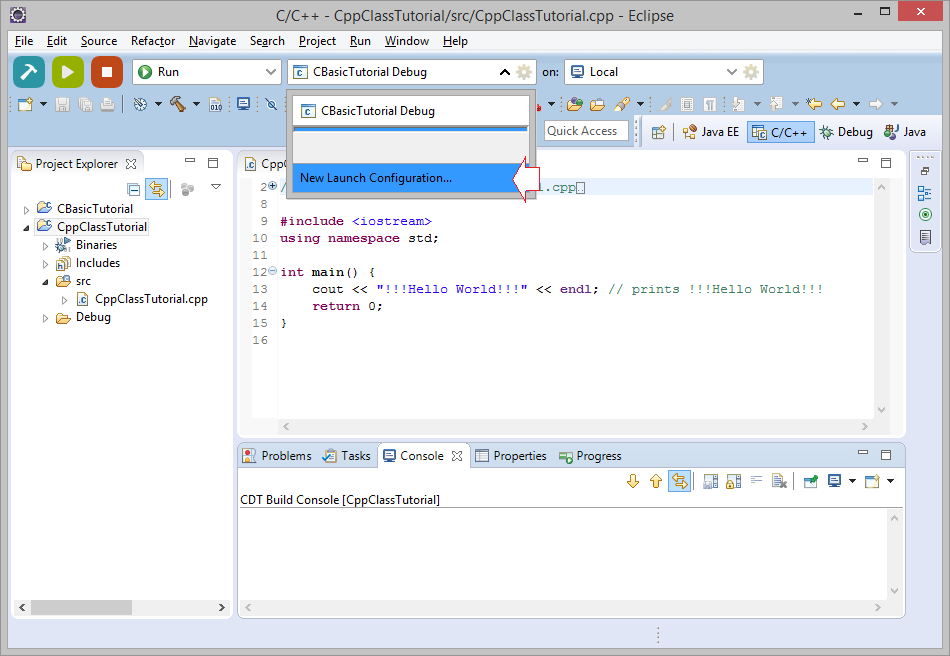Toggle the Console link arrows button
The image size is (950, 656).
pos(680,482)
